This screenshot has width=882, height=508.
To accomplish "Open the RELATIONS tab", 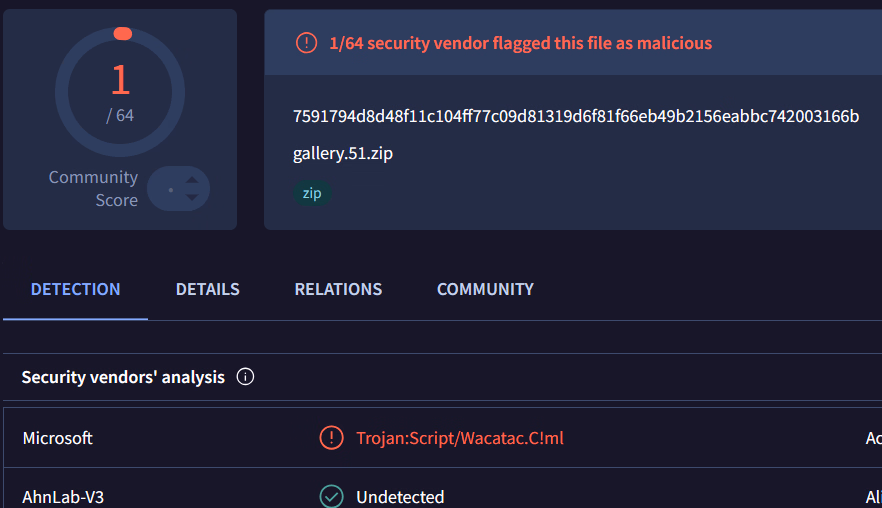I will click(338, 289).
